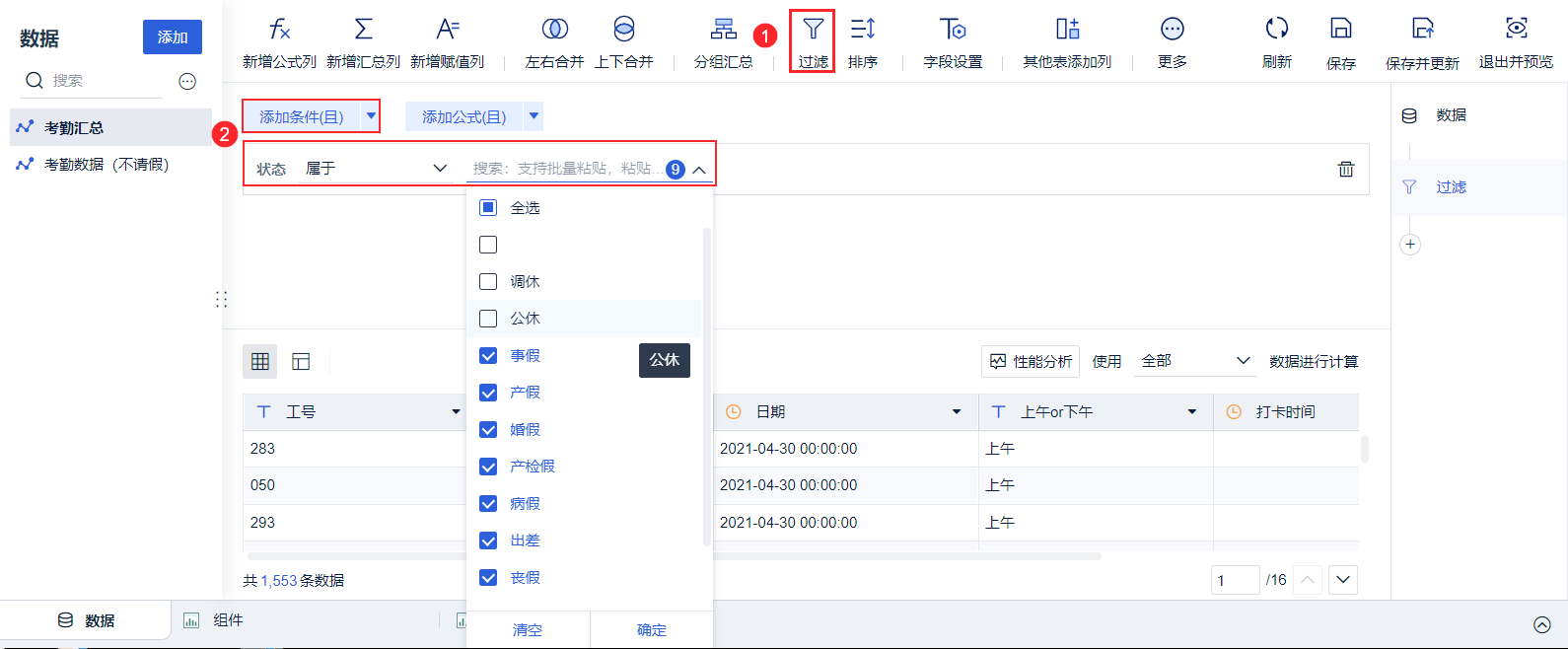
Task: Collapse the bottom panel with up-arrow icon
Action: click(x=1542, y=624)
